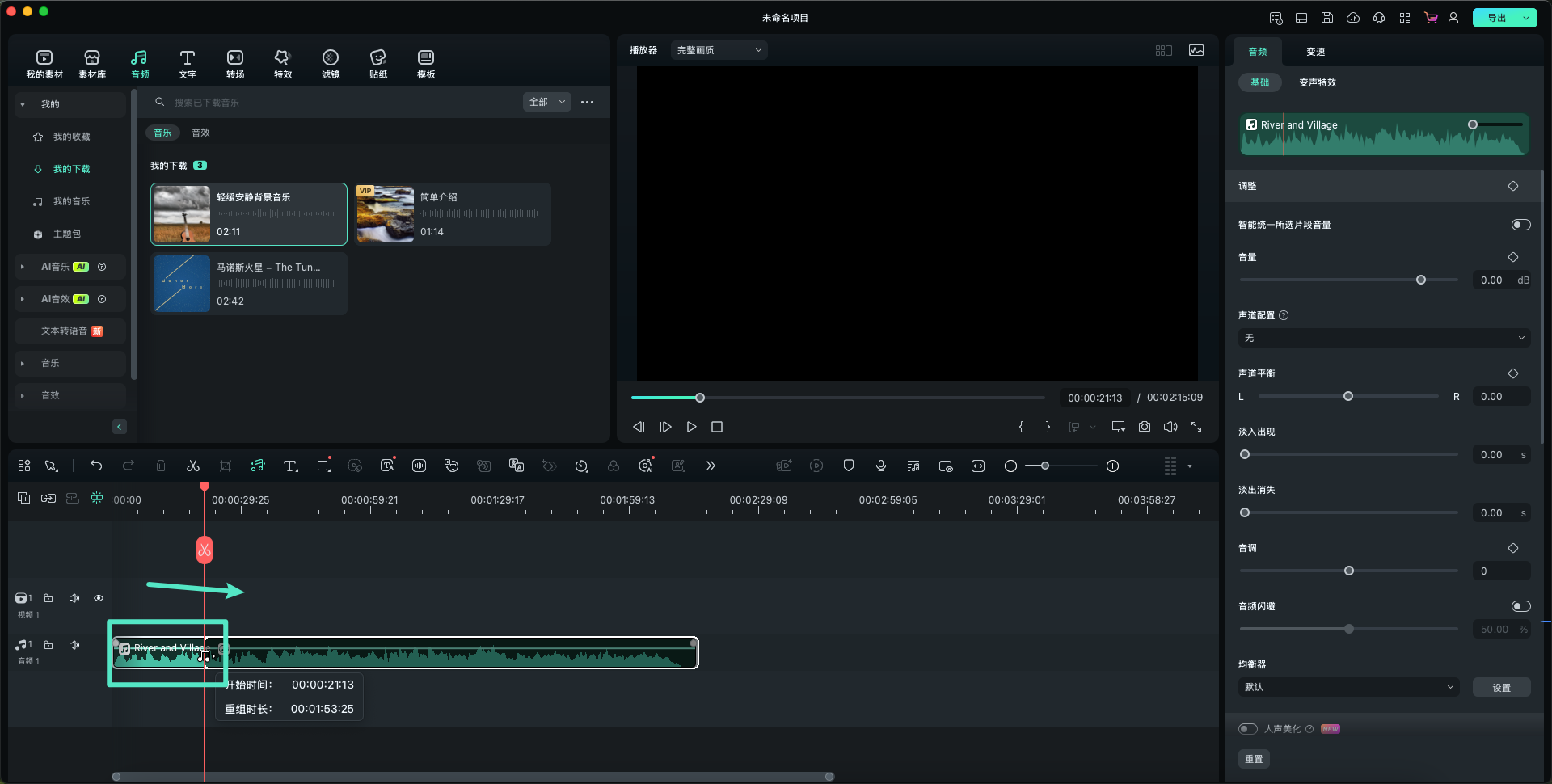Open the 完整画质 quality dropdown
Screen dimensions: 1552x784
click(x=719, y=50)
